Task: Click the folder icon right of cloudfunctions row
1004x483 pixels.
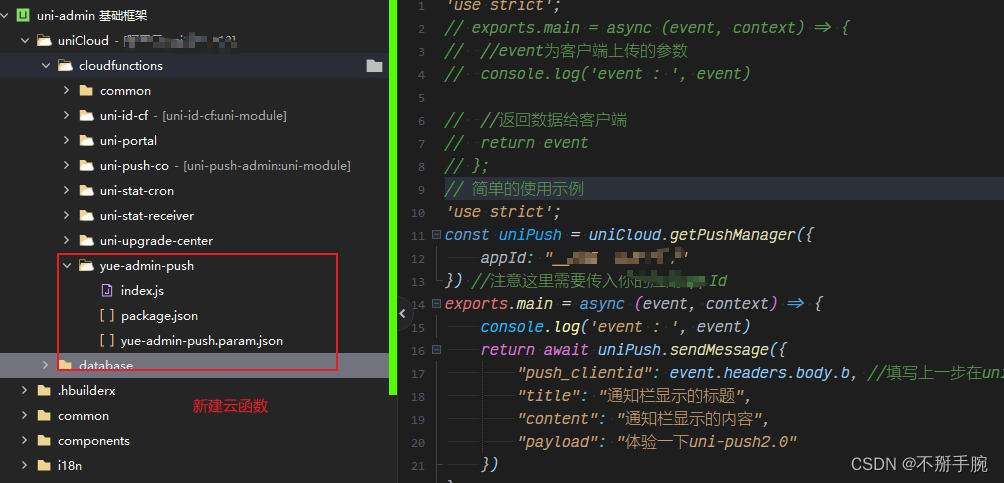Action: coord(374,66)
